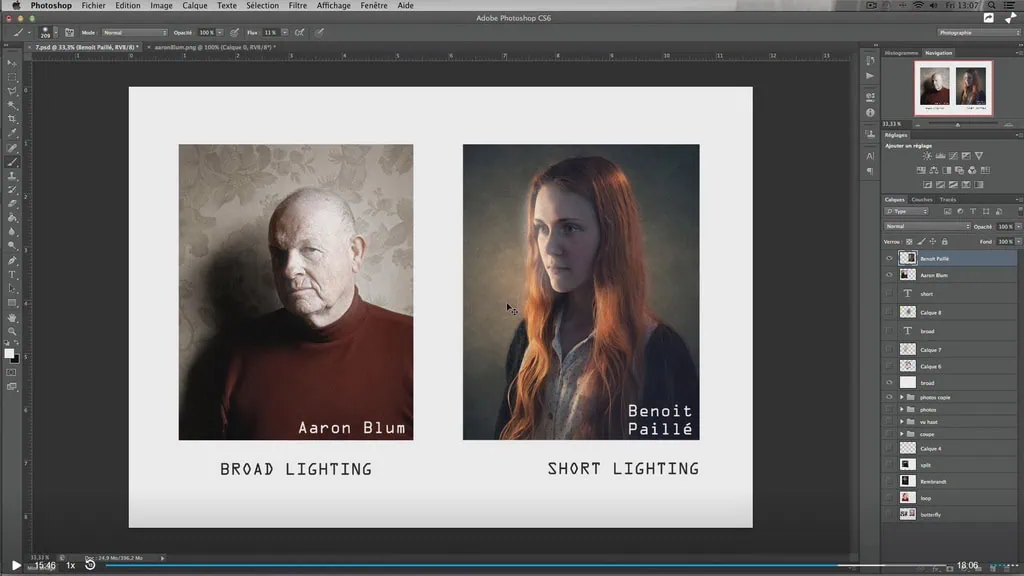
Task: Select the Horizontal Type tool
Action: [x=12, y=274]
